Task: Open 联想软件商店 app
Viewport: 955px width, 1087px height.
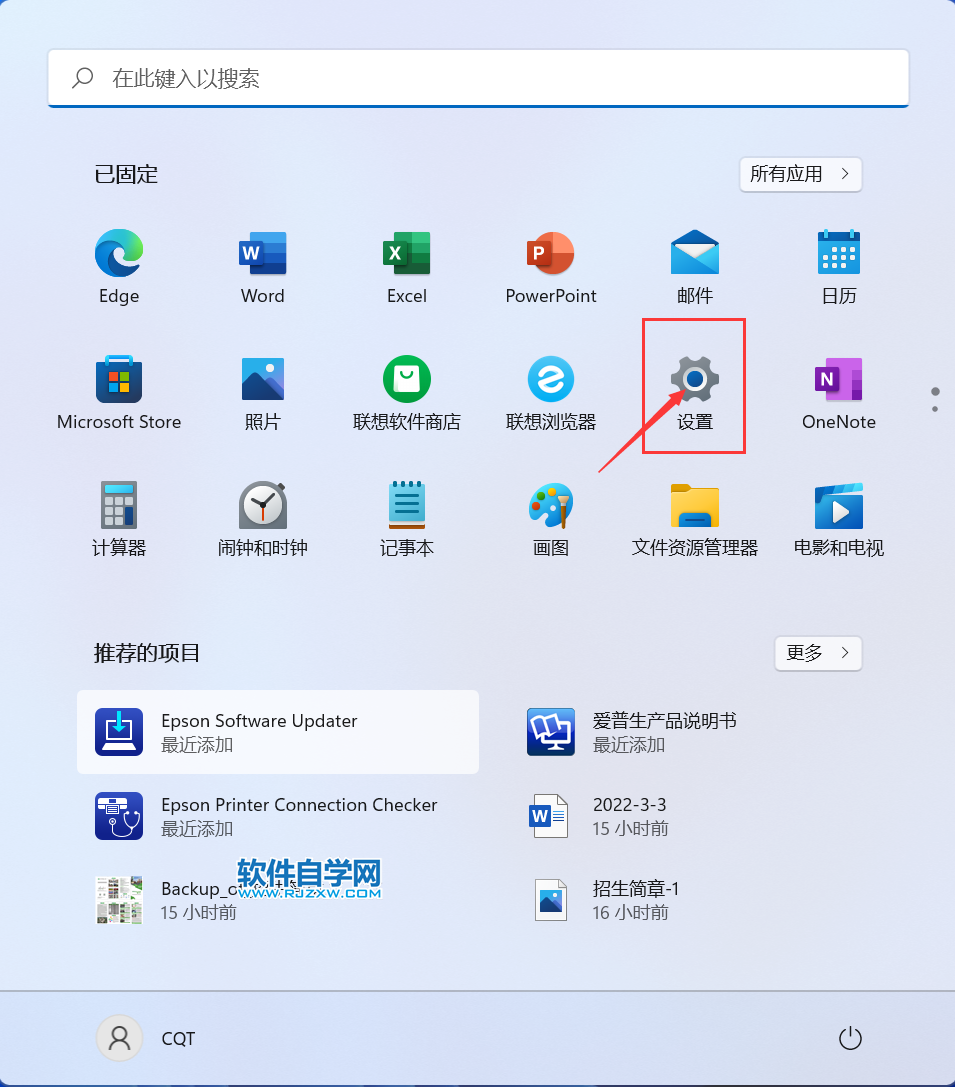Action: (x=407, y=393)
